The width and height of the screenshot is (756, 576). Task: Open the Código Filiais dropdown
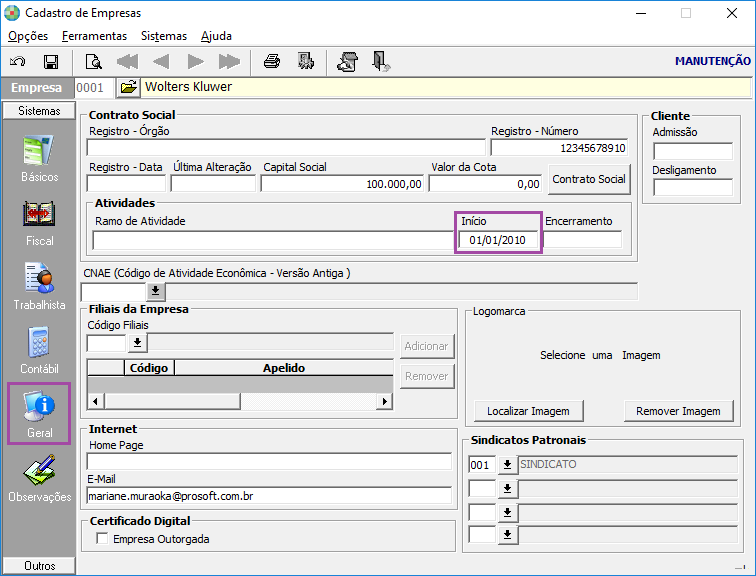137,343
